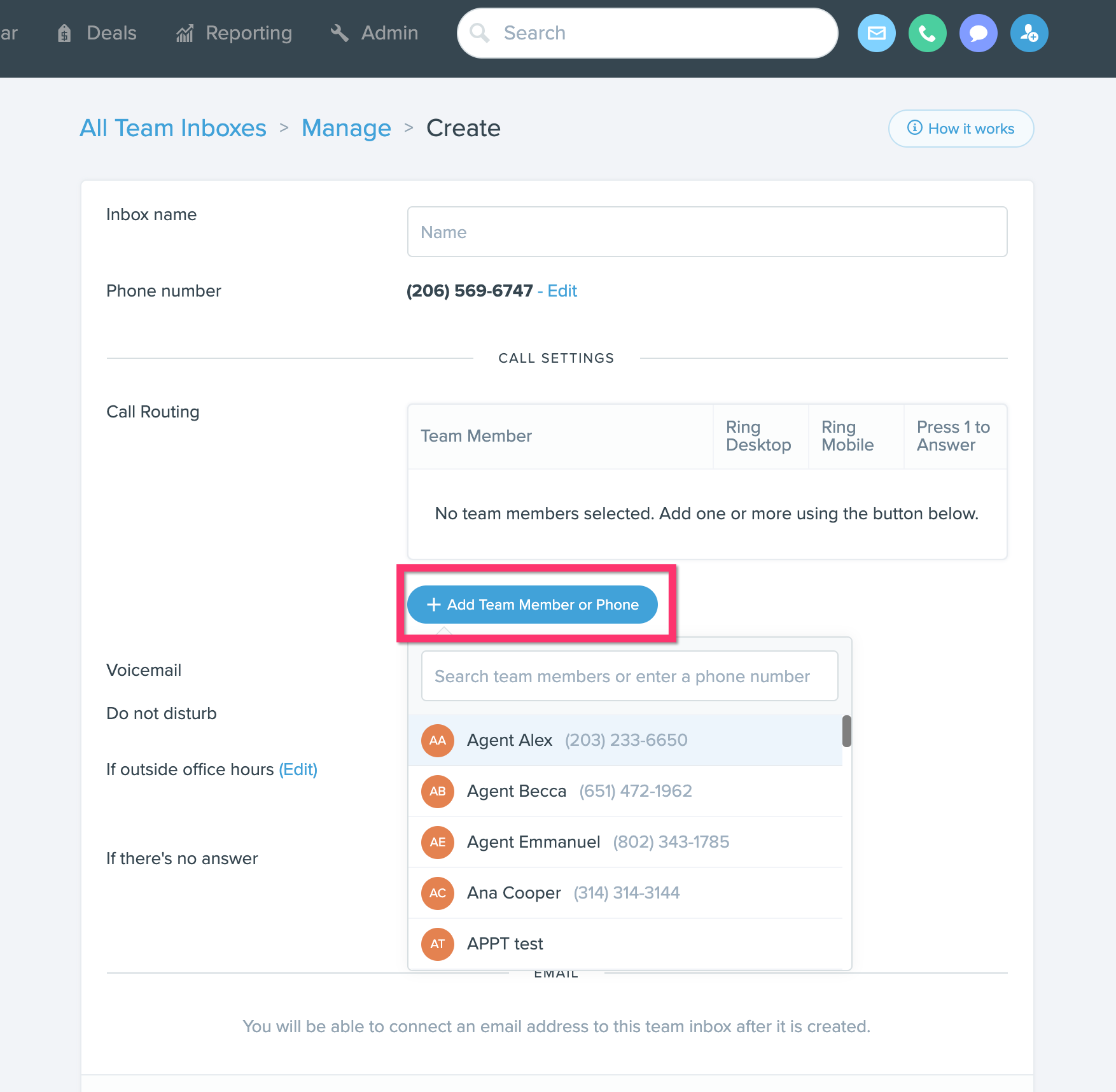Open the Reporting menu

pyautogui.click(x=234, y=33)
